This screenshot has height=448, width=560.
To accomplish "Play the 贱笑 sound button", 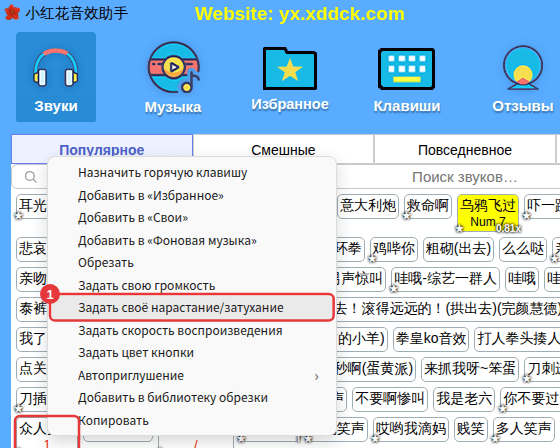I will tap(471, 428).
